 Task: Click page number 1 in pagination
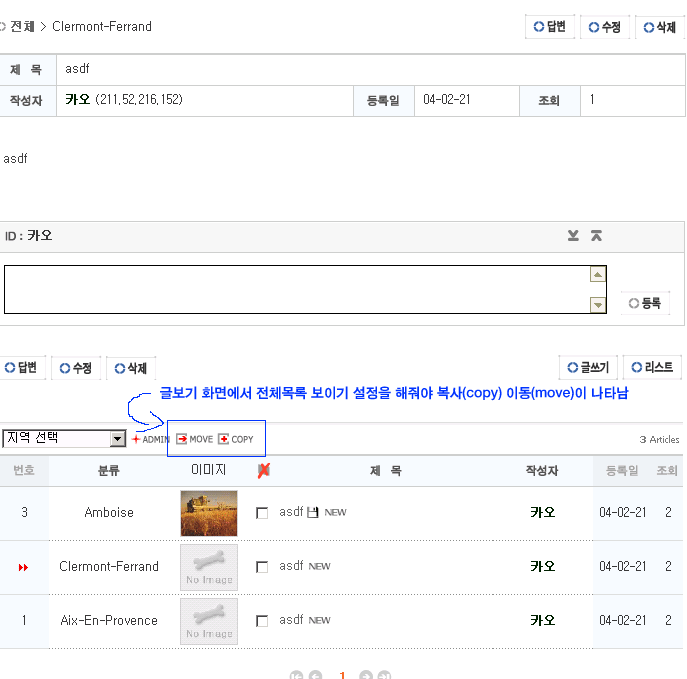coord(342,675)
